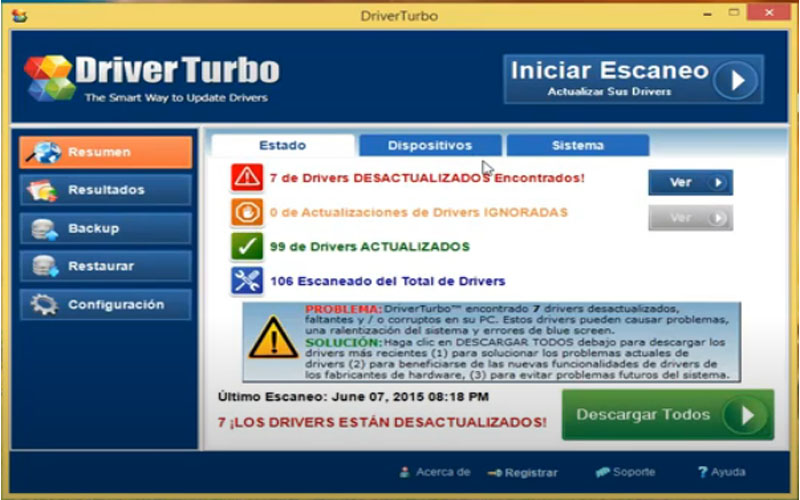Click the Resultados sidebar icon
800x500 pixels.
click(x=43, y=190)
